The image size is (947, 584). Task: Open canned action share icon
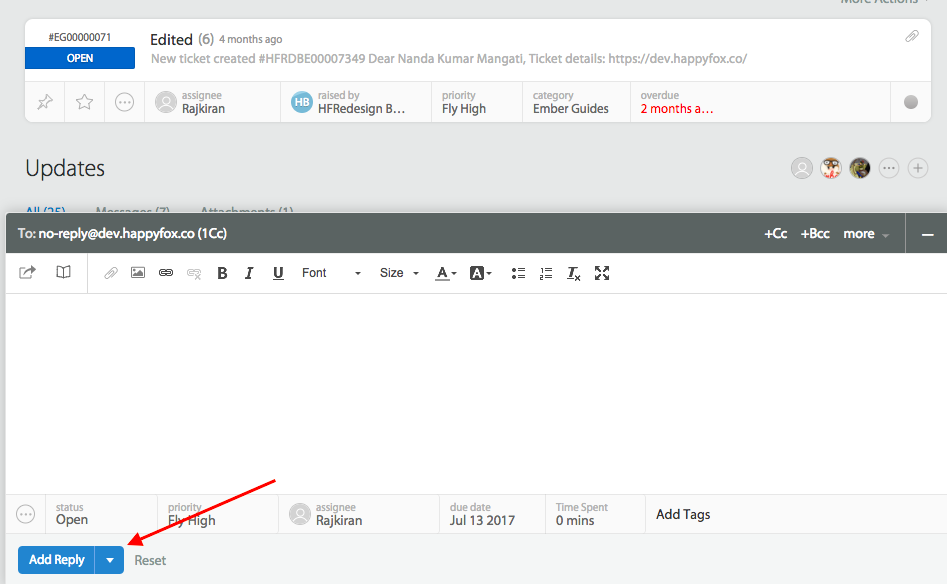pos(28,272)
